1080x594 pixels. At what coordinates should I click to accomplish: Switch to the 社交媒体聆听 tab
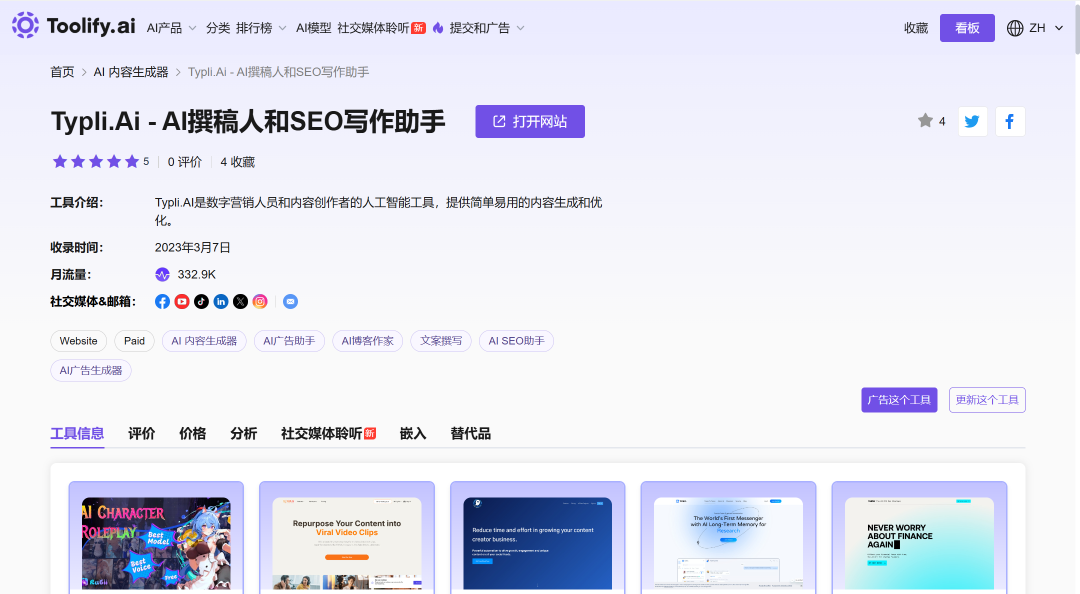click(329, 433)
